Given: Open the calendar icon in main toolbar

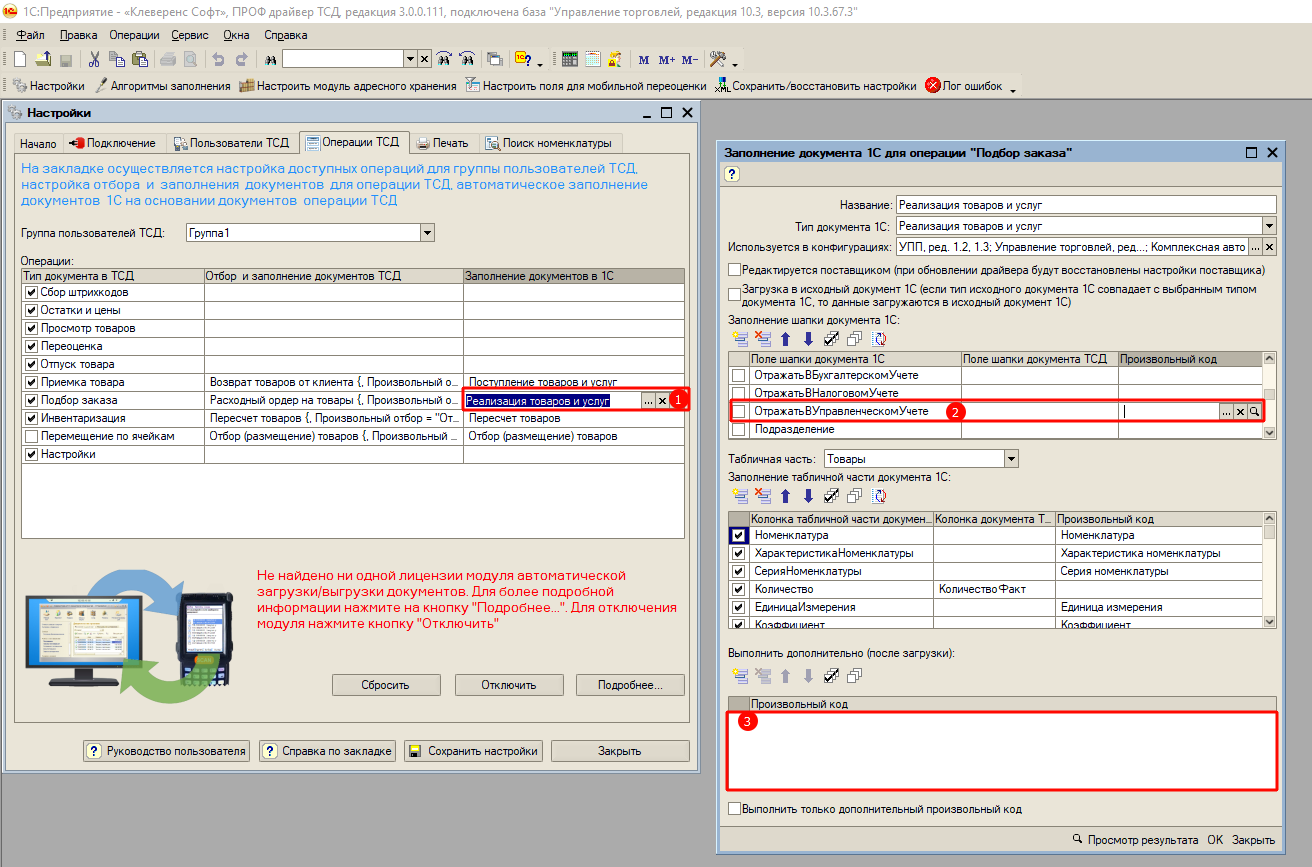Looking at the screenshot, I should click(592, 59).
